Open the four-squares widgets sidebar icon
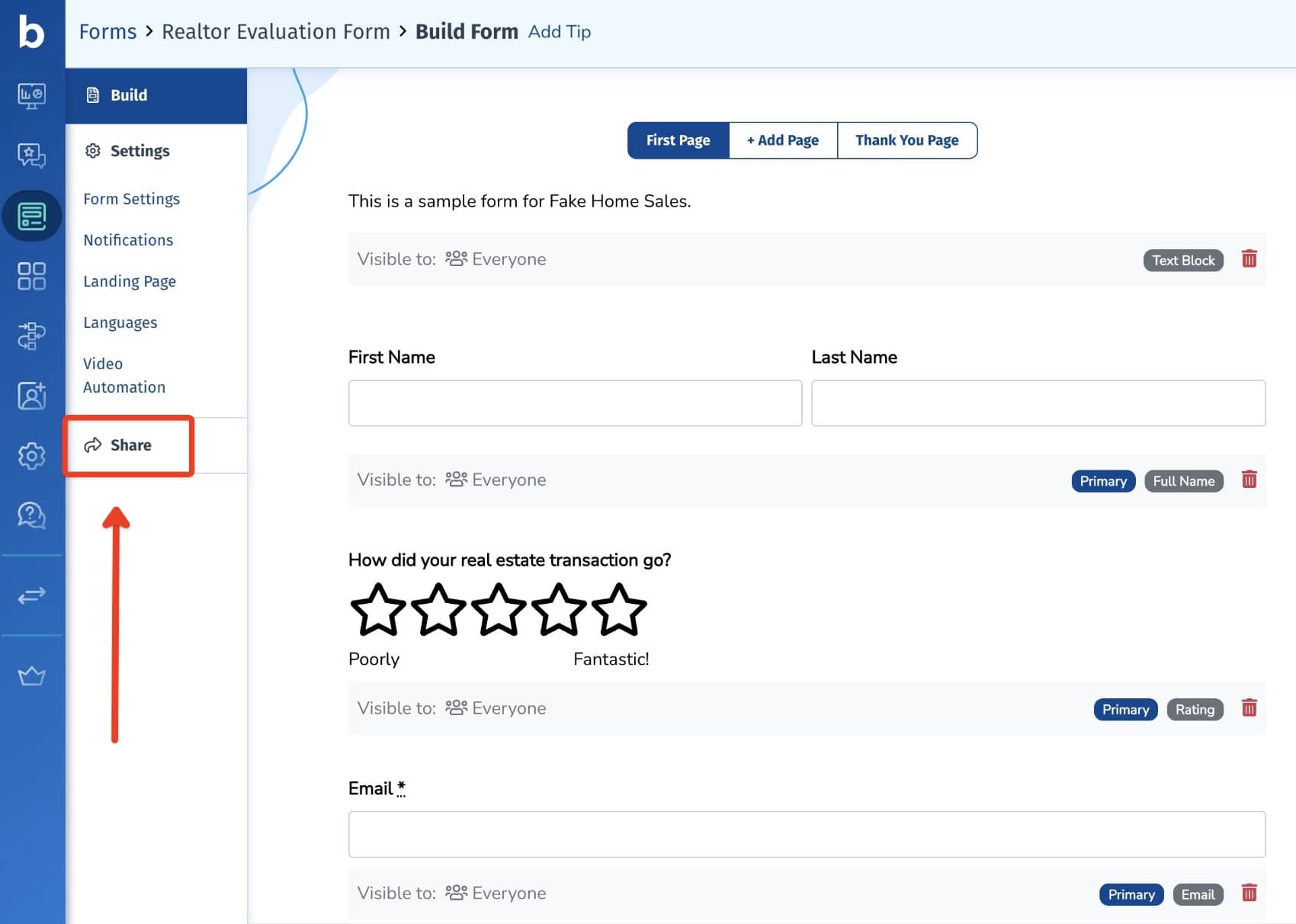 (x=31, y=276)
